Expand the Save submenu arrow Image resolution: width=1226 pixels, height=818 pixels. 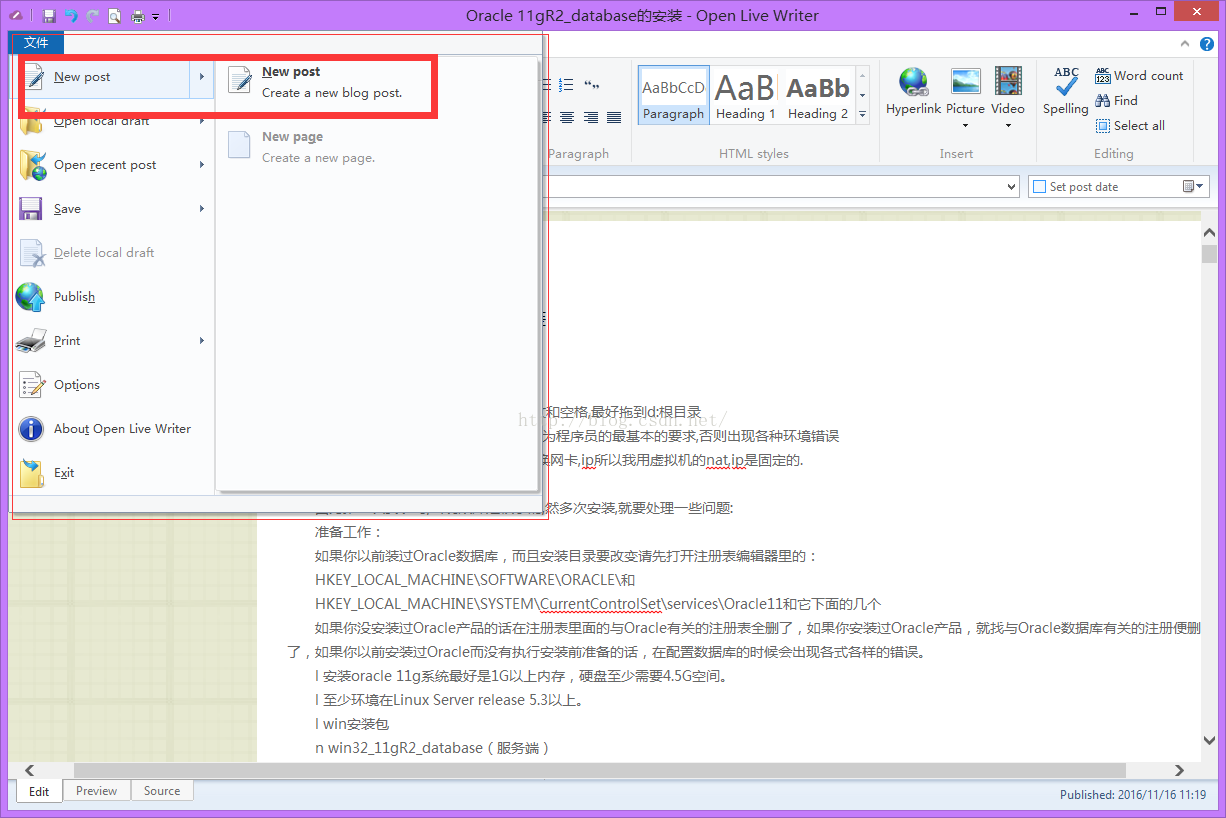click(x=202, y=209)
